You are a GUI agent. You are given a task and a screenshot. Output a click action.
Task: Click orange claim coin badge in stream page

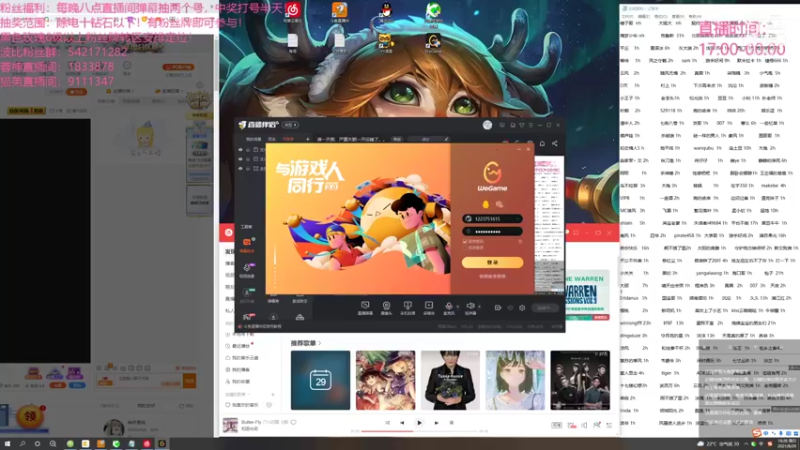pyautogui.click(x=30, y=417)
